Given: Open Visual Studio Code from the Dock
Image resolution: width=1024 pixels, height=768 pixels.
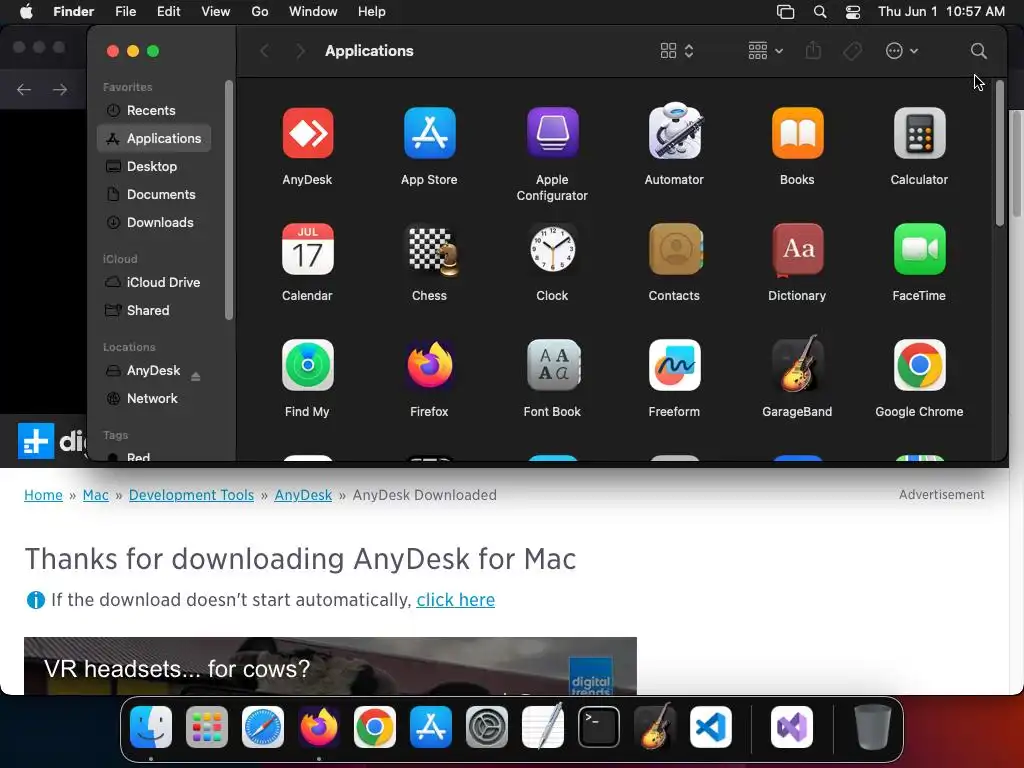Looking at the screenshot, I should pos(711,727).
